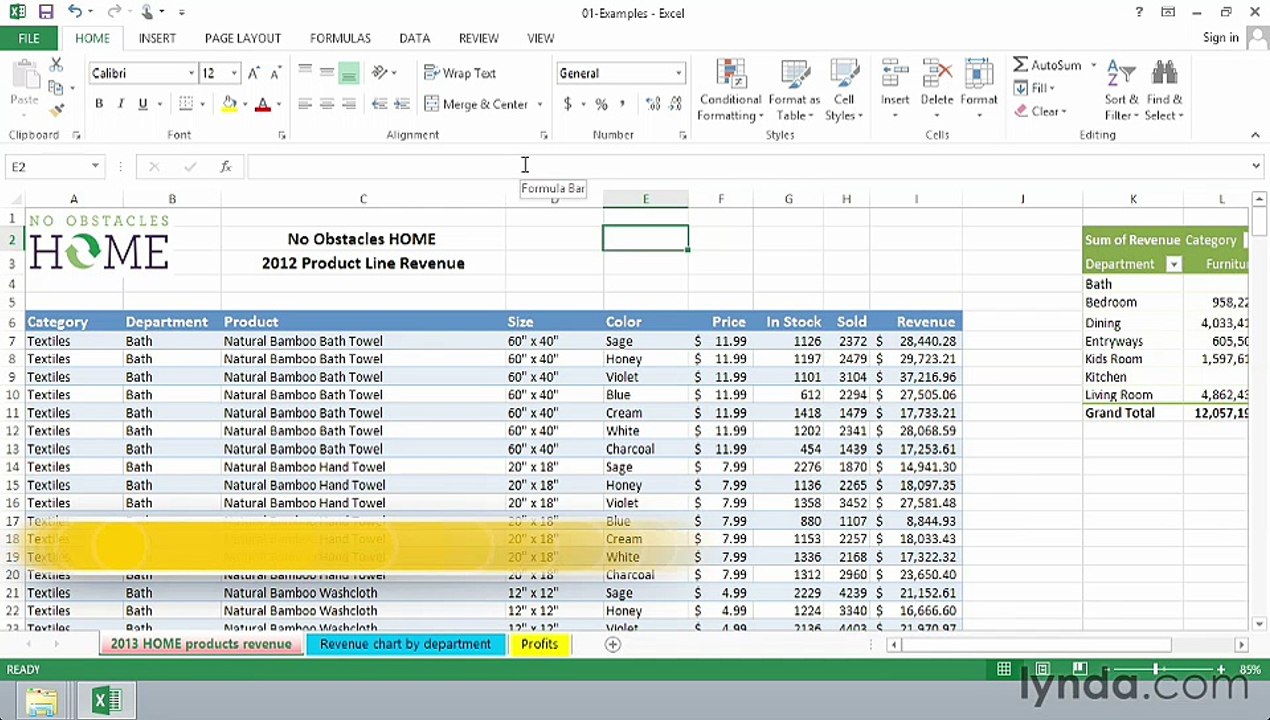Switch to INSERT ribbon tab

click(157, 38)
